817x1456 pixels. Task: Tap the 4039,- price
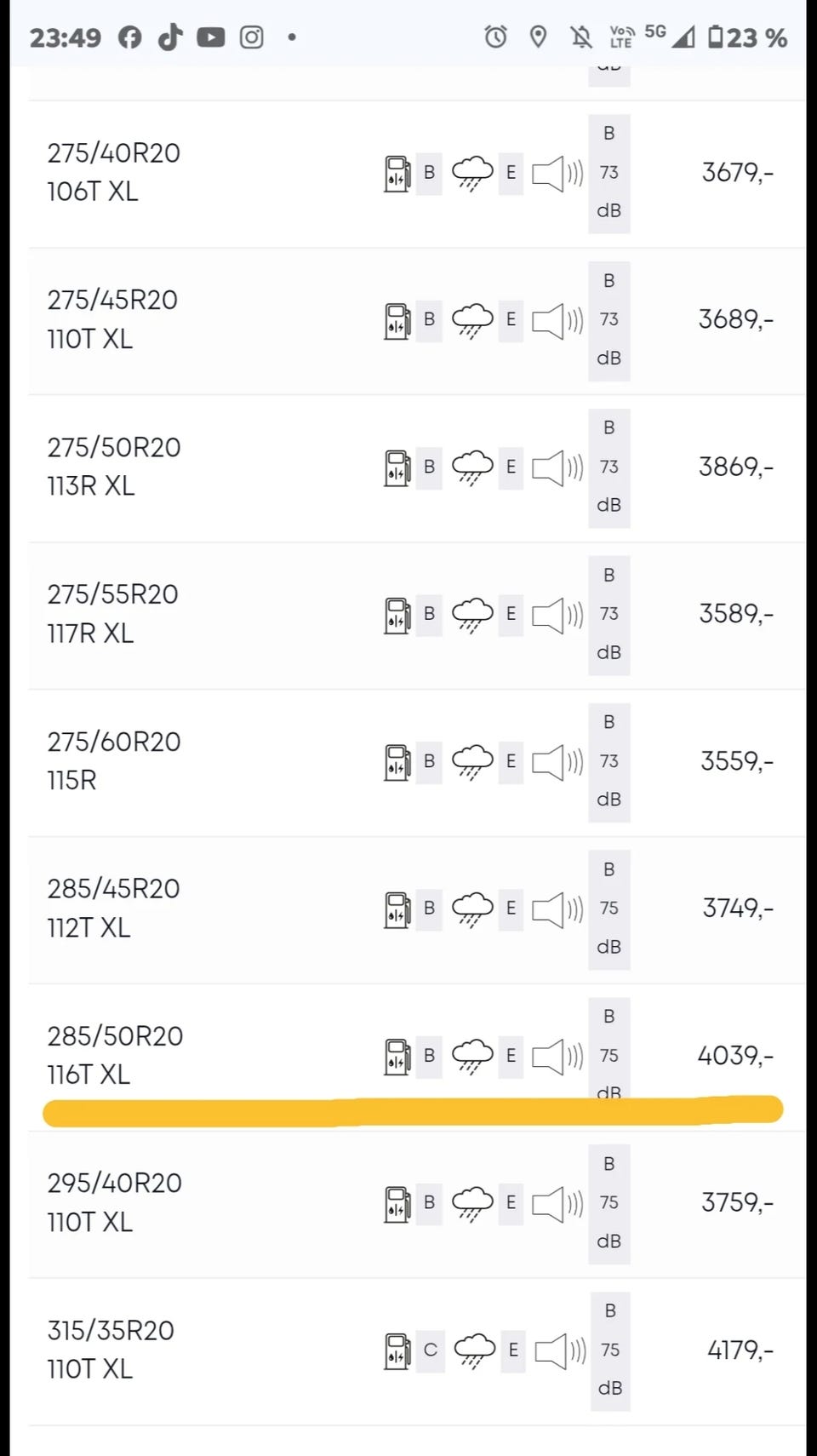(x=735, y=1056)
